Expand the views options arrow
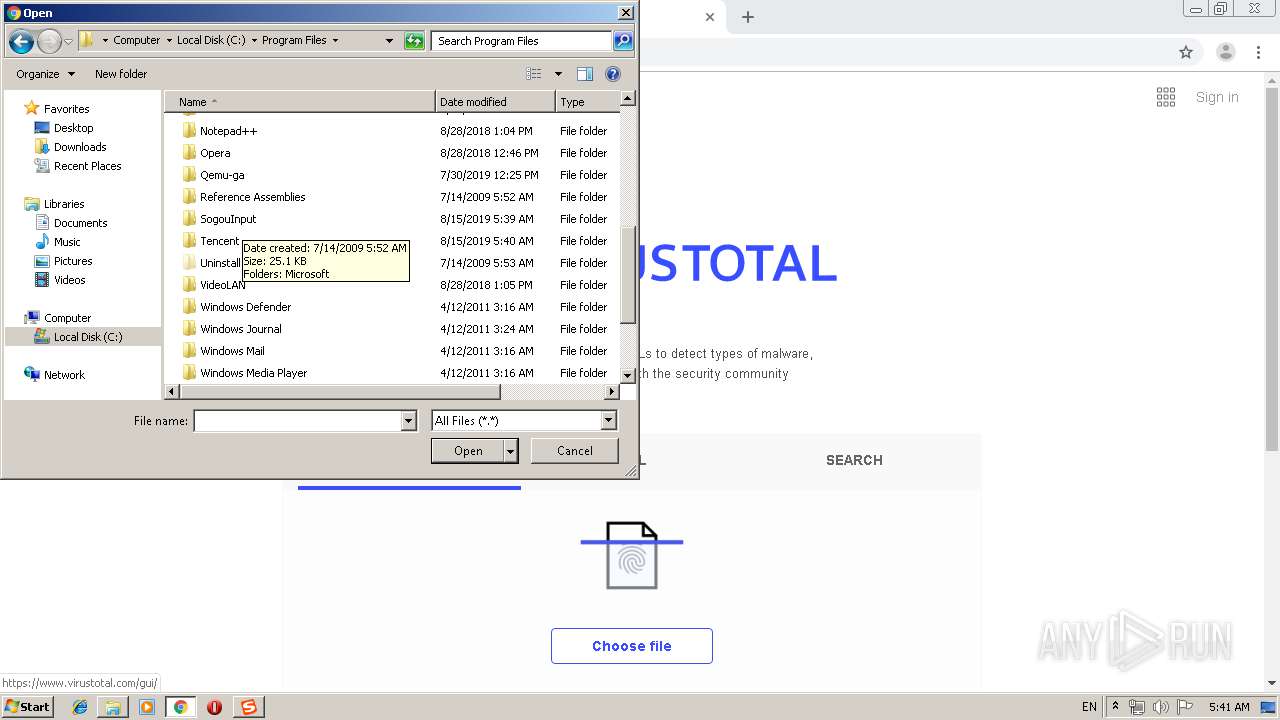Image resolution: width=1280 pixels, height=720 pixels. coord(558,74)
